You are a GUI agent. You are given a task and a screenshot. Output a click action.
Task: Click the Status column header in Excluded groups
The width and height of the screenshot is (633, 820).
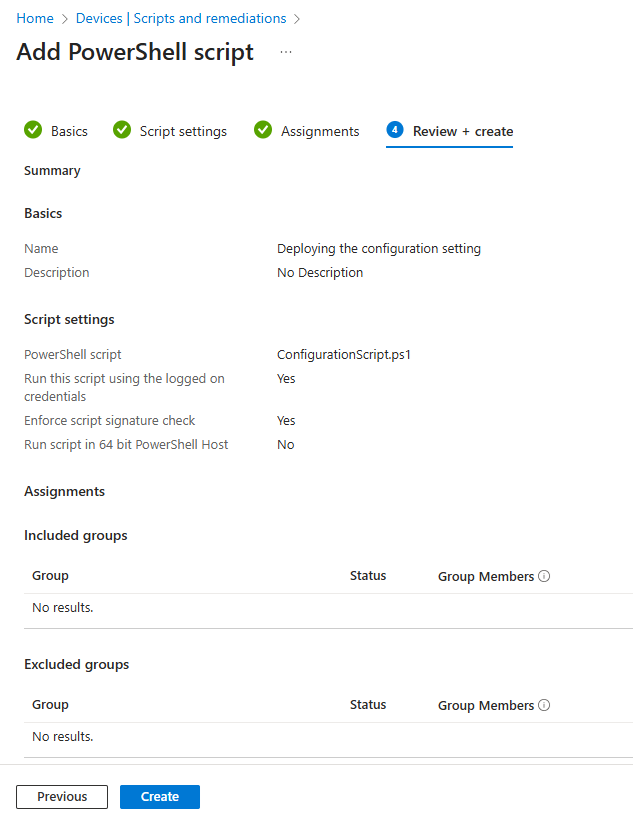pos(368,704)
